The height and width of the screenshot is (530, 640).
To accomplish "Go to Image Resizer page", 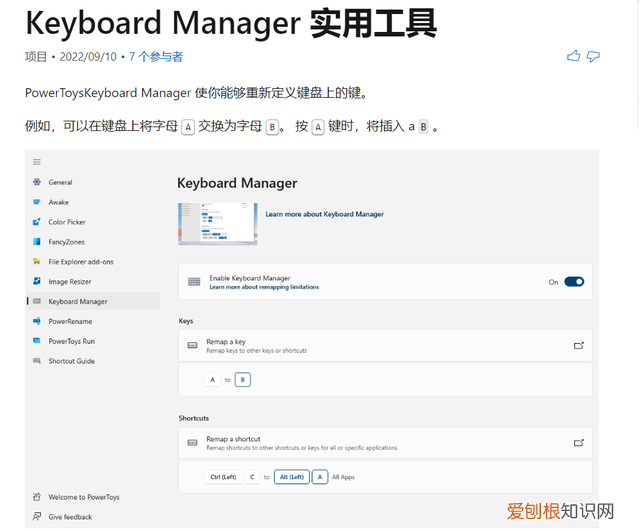I will coord(70,282).
